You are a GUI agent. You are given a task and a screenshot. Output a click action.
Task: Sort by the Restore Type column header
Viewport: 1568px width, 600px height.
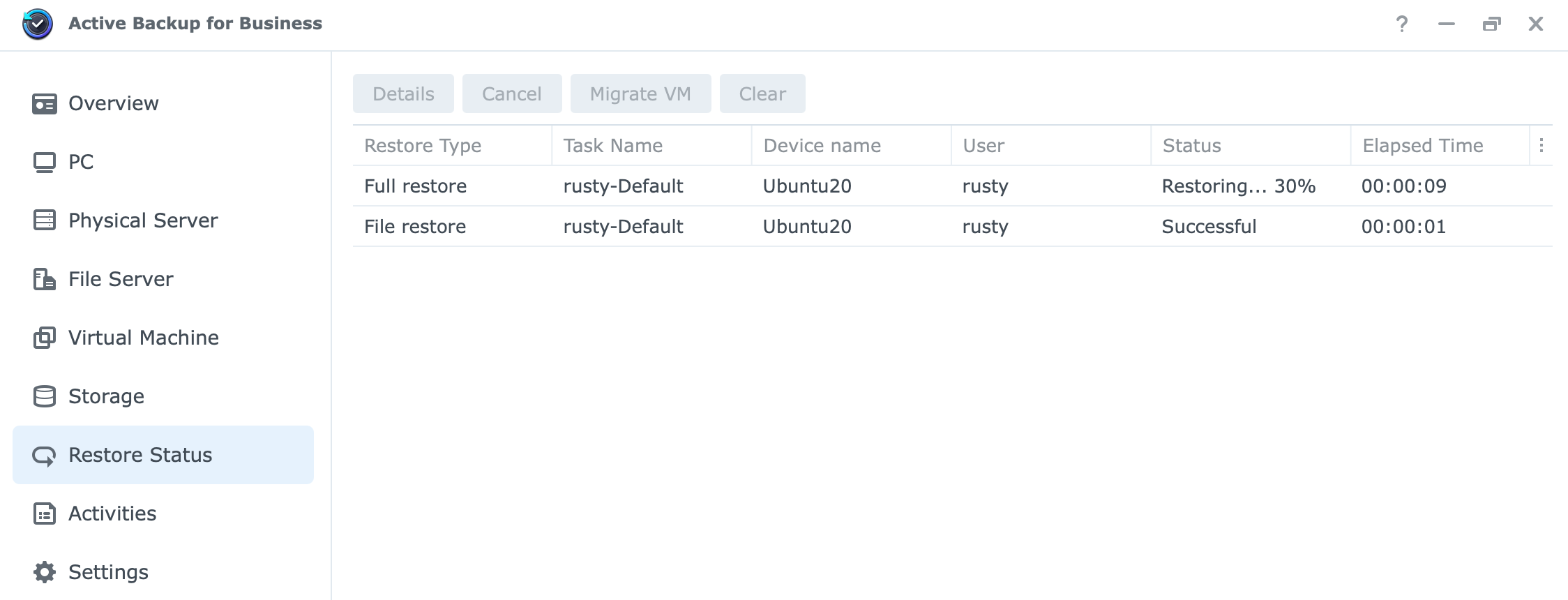click(452, 145)
